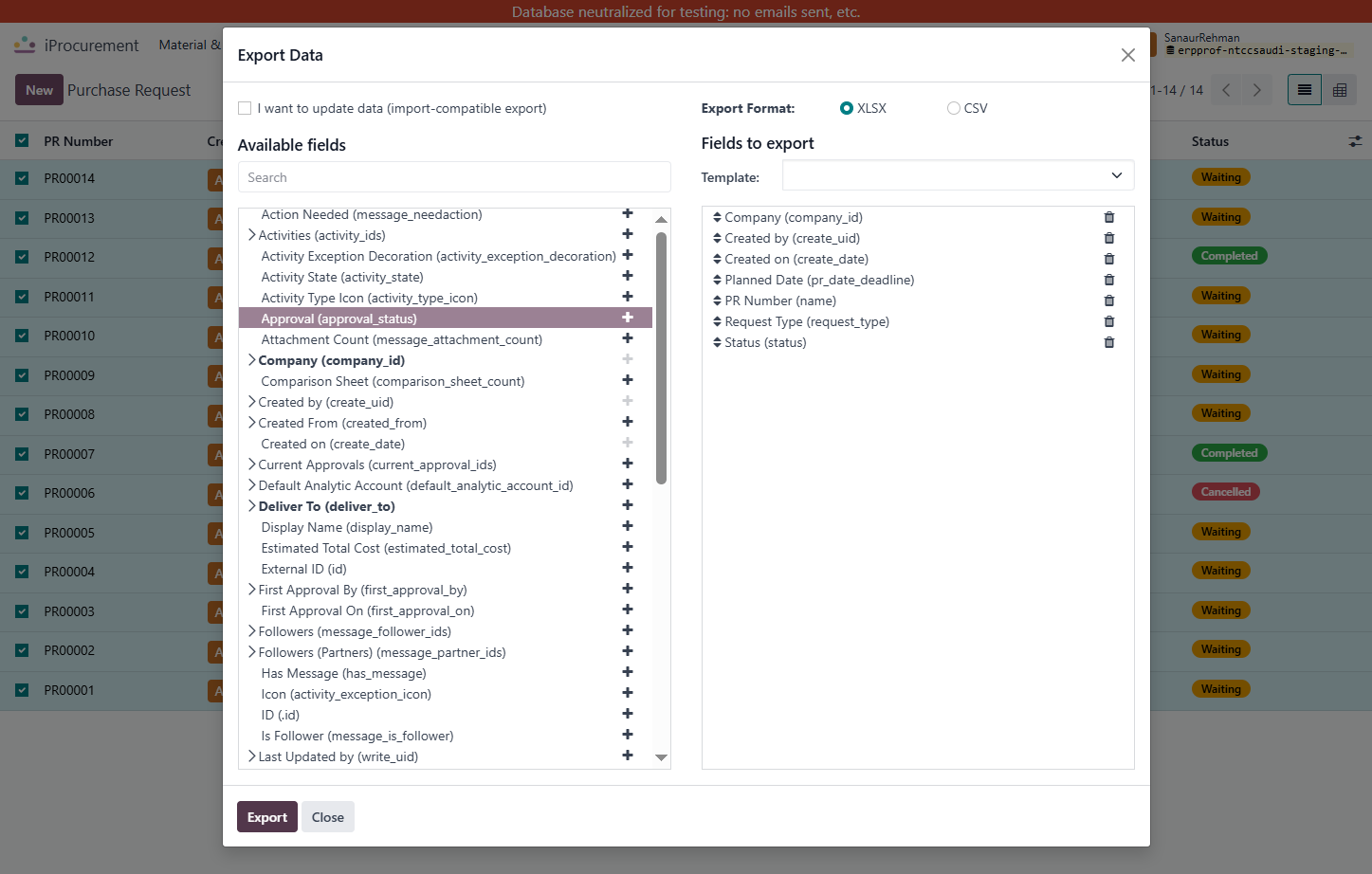Add Activity State field using its plus
This screenshot has height=874, width=1372.
[x=628, y=276]
